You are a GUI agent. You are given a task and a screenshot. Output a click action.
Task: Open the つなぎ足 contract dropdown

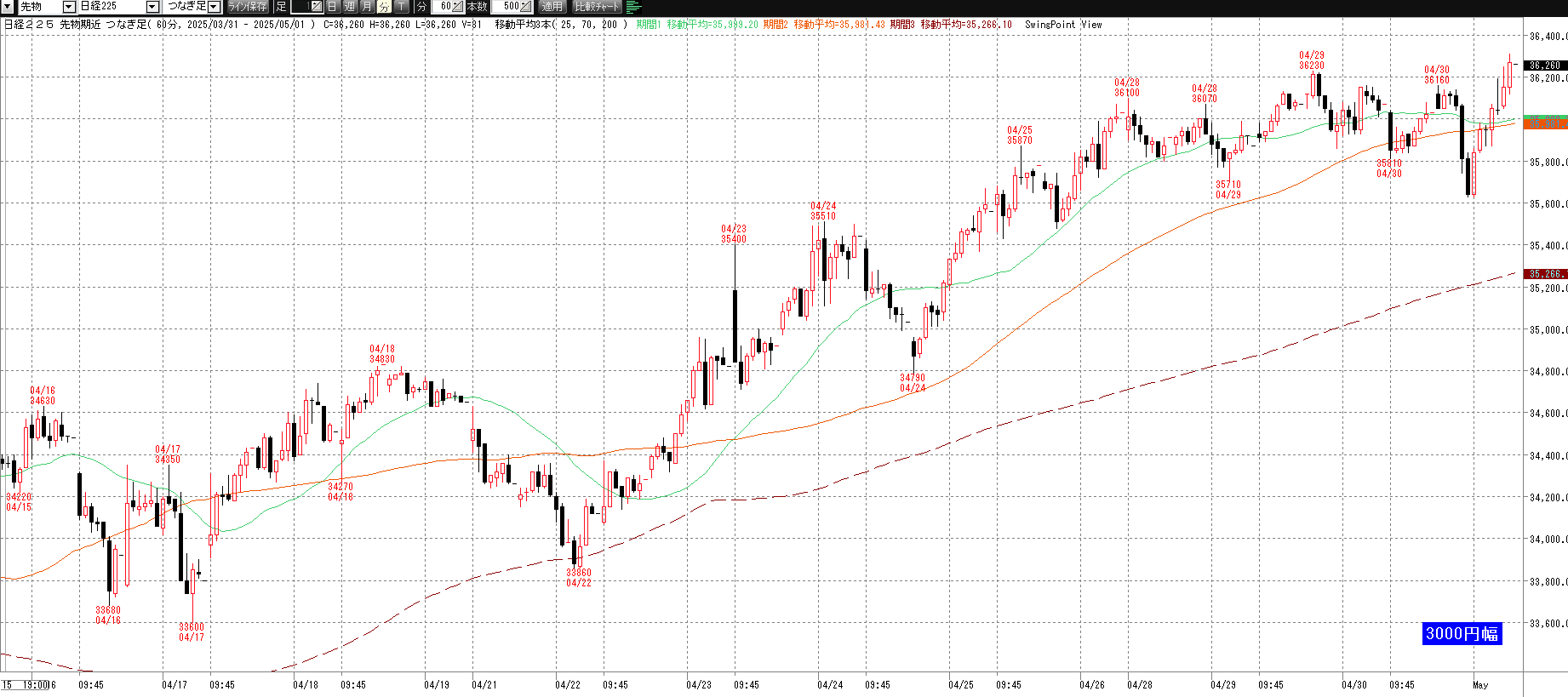214,7
